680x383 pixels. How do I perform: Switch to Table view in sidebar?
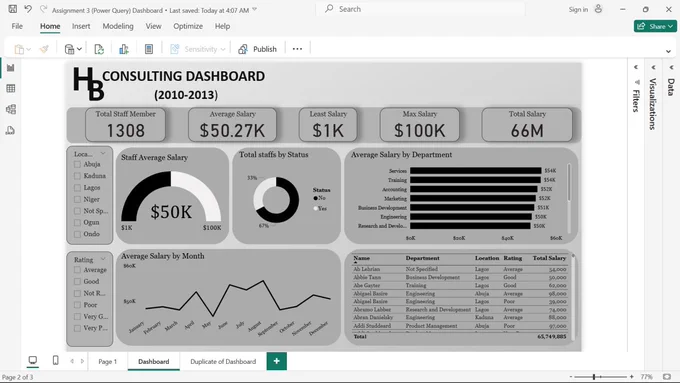point(11,88)
